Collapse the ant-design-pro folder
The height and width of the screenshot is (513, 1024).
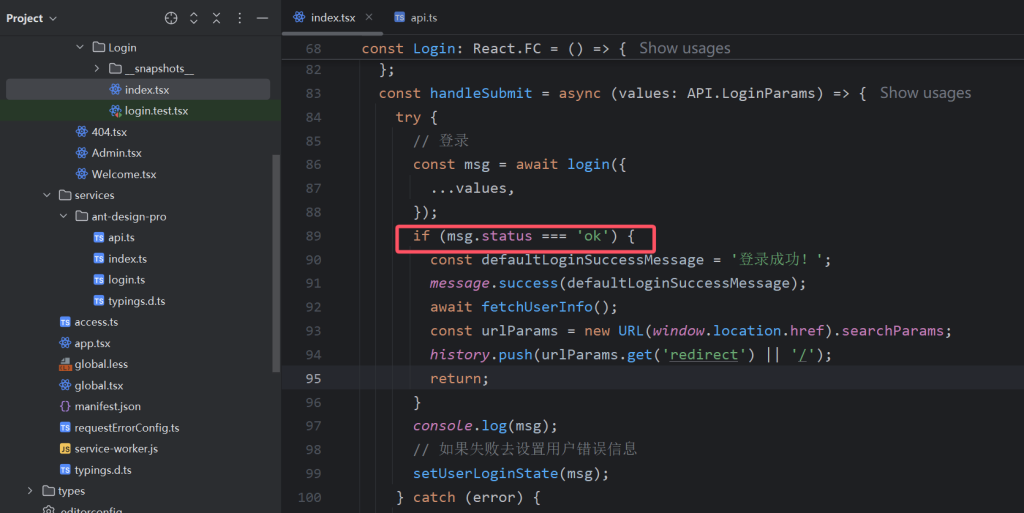point(63,216)
